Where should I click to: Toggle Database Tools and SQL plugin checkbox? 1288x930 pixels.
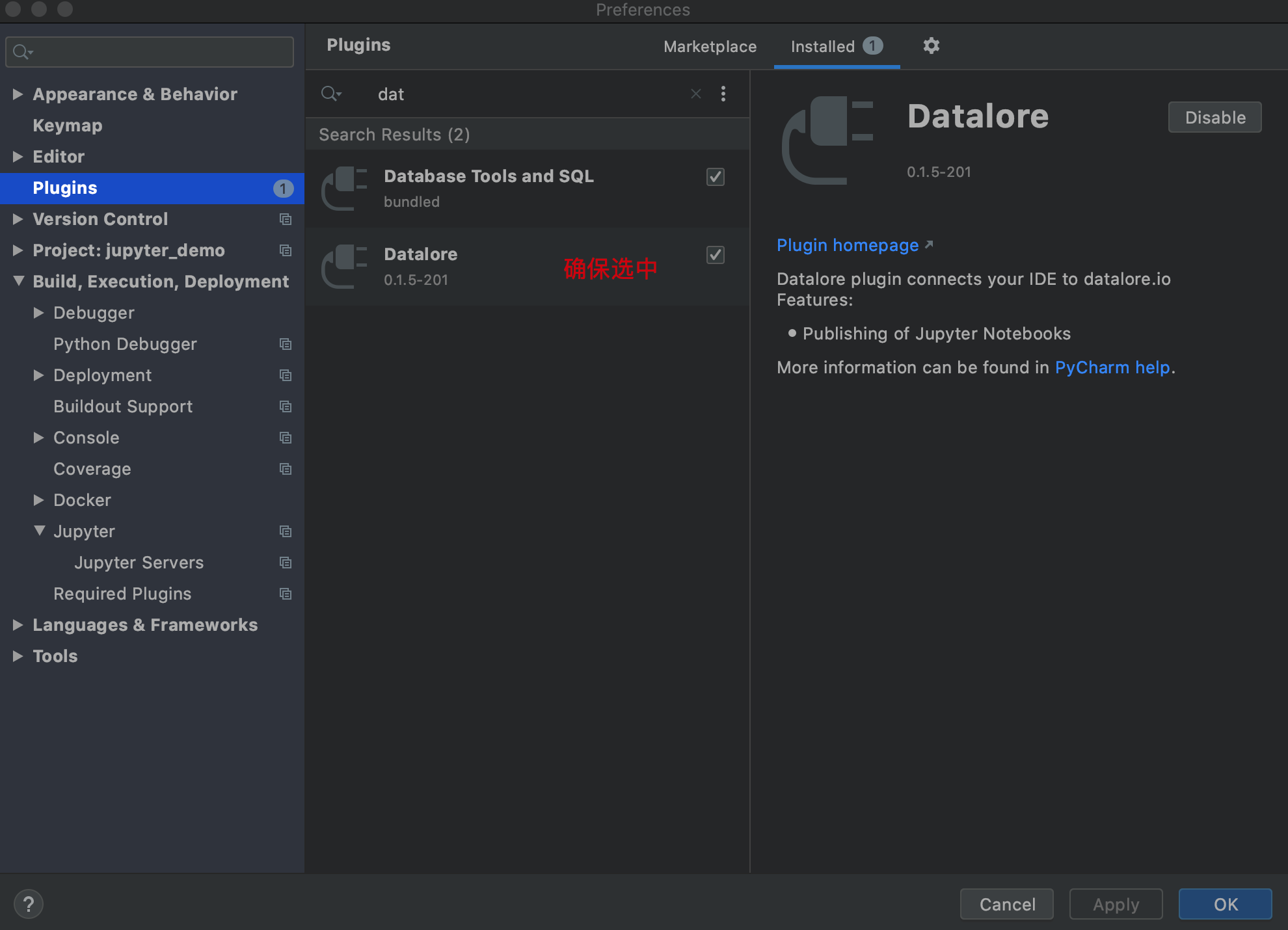click(x=716, y=177)
